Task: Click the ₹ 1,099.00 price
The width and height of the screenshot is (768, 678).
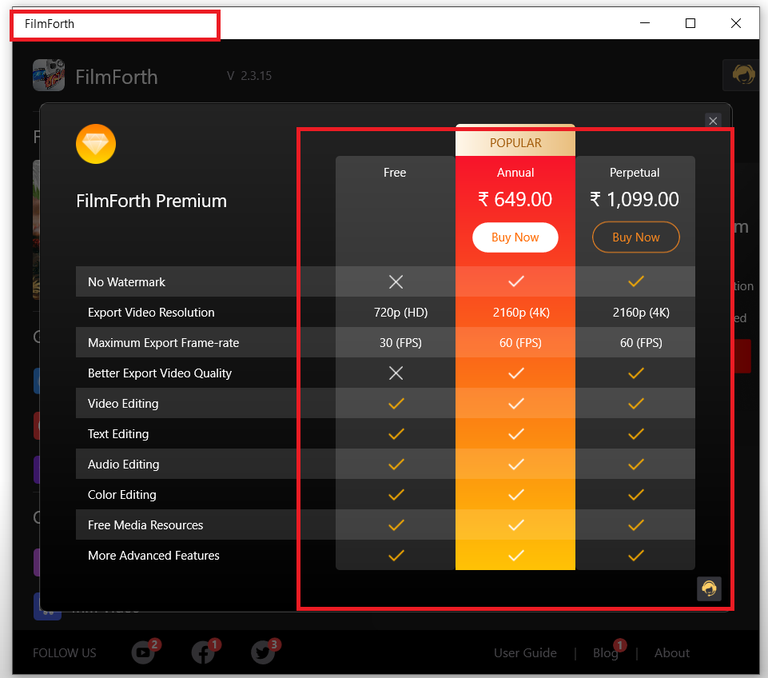Action: tap(635, 199)
